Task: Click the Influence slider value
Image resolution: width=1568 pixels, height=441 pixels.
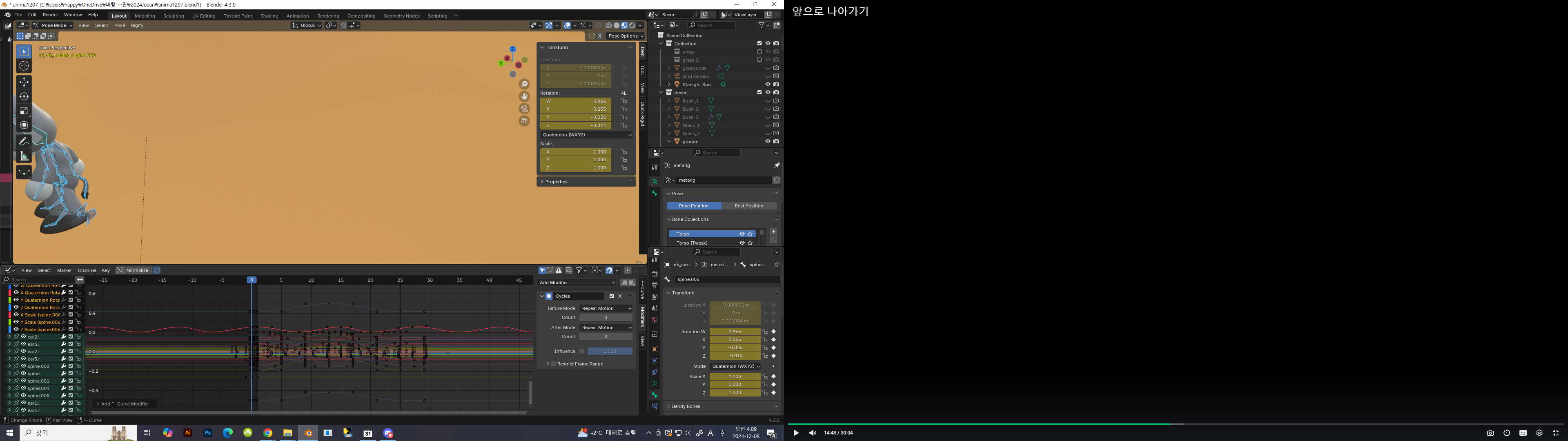Action: click(610, 351)
